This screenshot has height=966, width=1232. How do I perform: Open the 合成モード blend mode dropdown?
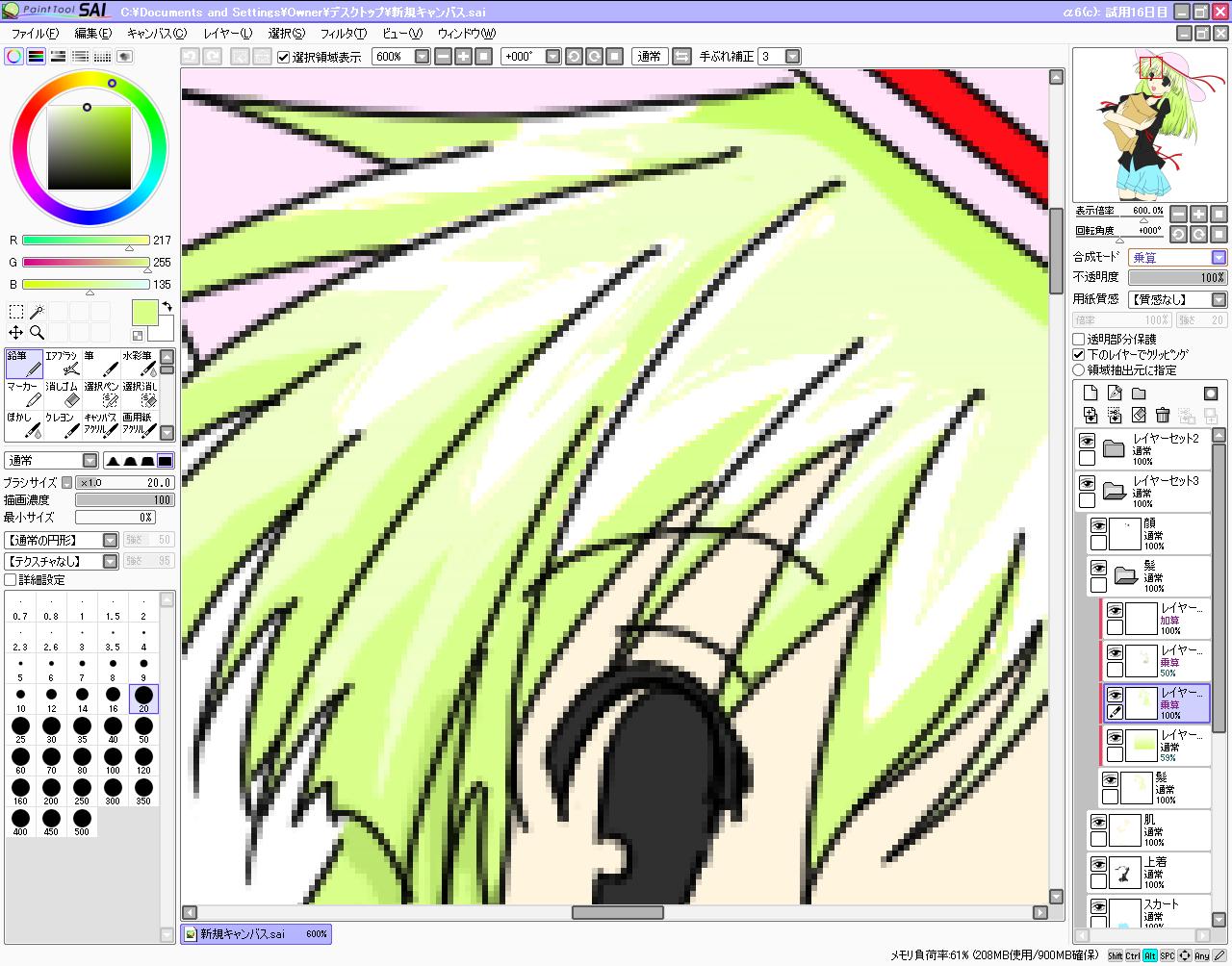[1219, 258]
